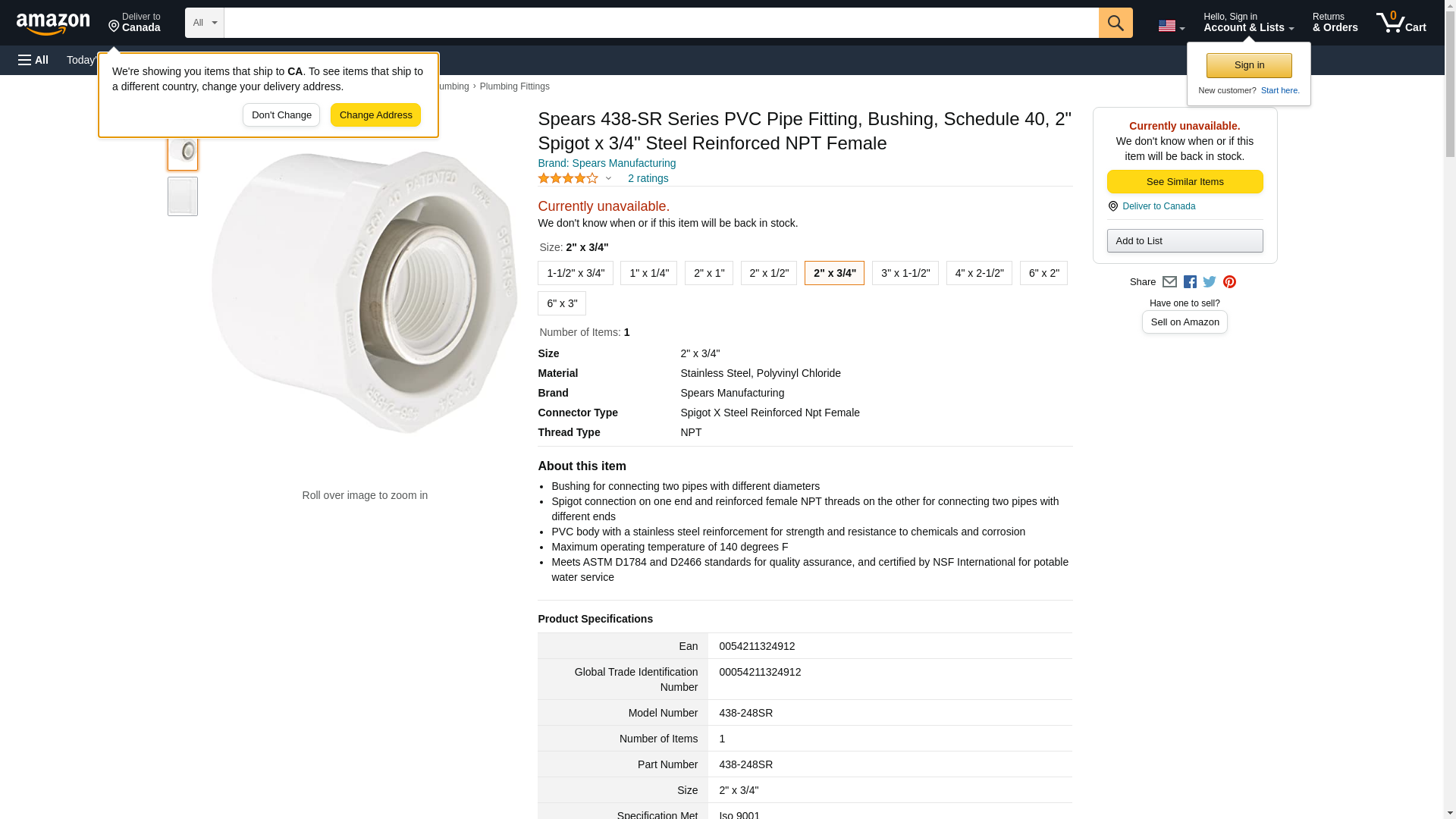Open Returns & Orders
This screenshot has width=1456, height=819.
pos(1335,23)
